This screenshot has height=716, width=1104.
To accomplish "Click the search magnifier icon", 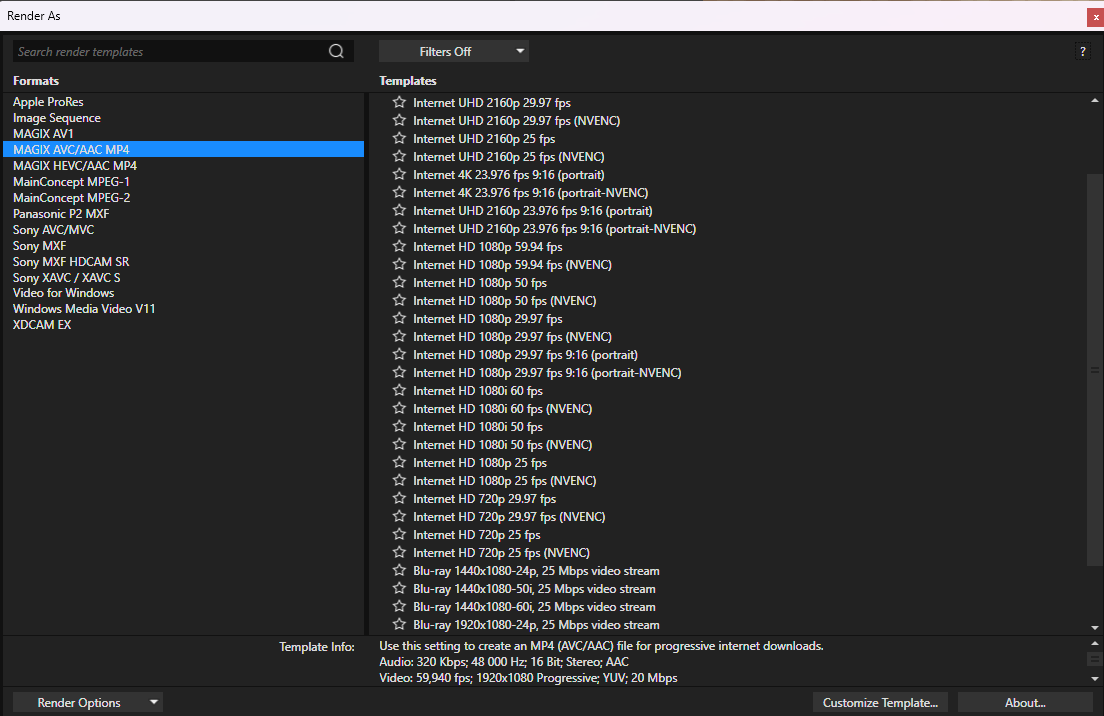I will [337, 51].
